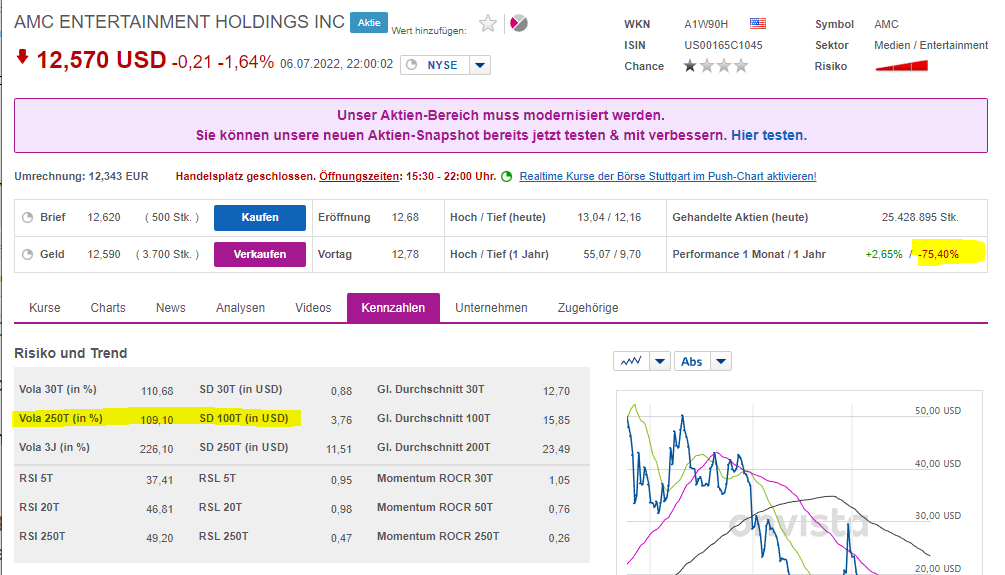Click the 'Gl. Durchschnitt 200T' value 23,49
This screenshot has width=1005, height=575.
(556, 449)
